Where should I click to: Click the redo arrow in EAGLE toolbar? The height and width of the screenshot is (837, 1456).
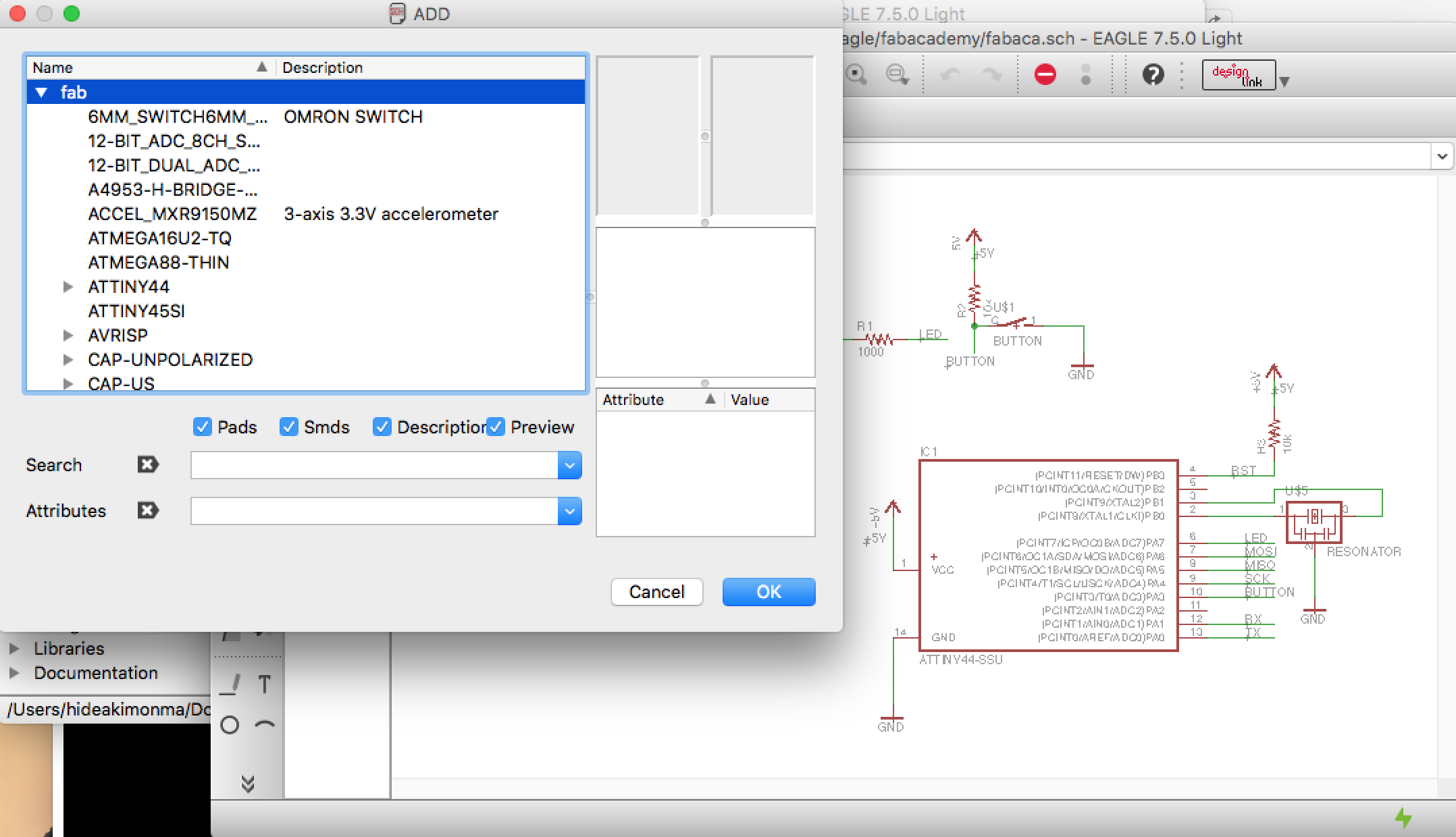click(x=991, y=74)
